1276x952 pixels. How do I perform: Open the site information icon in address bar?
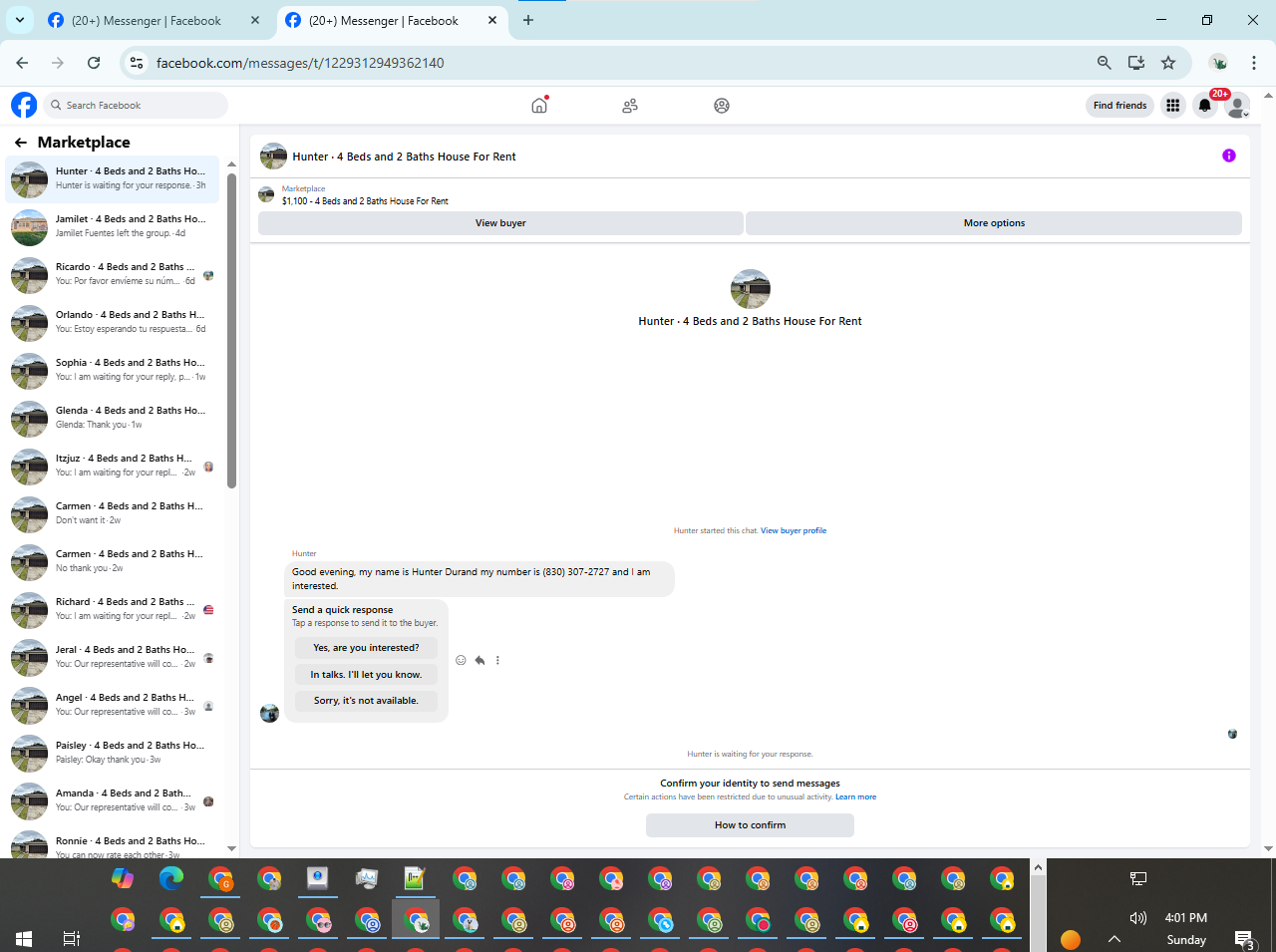(x=137, y=63)
